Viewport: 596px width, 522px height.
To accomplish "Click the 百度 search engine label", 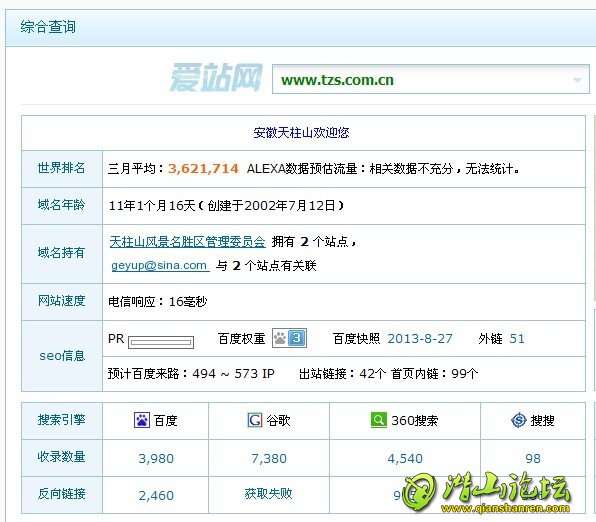I will [166, 420].
